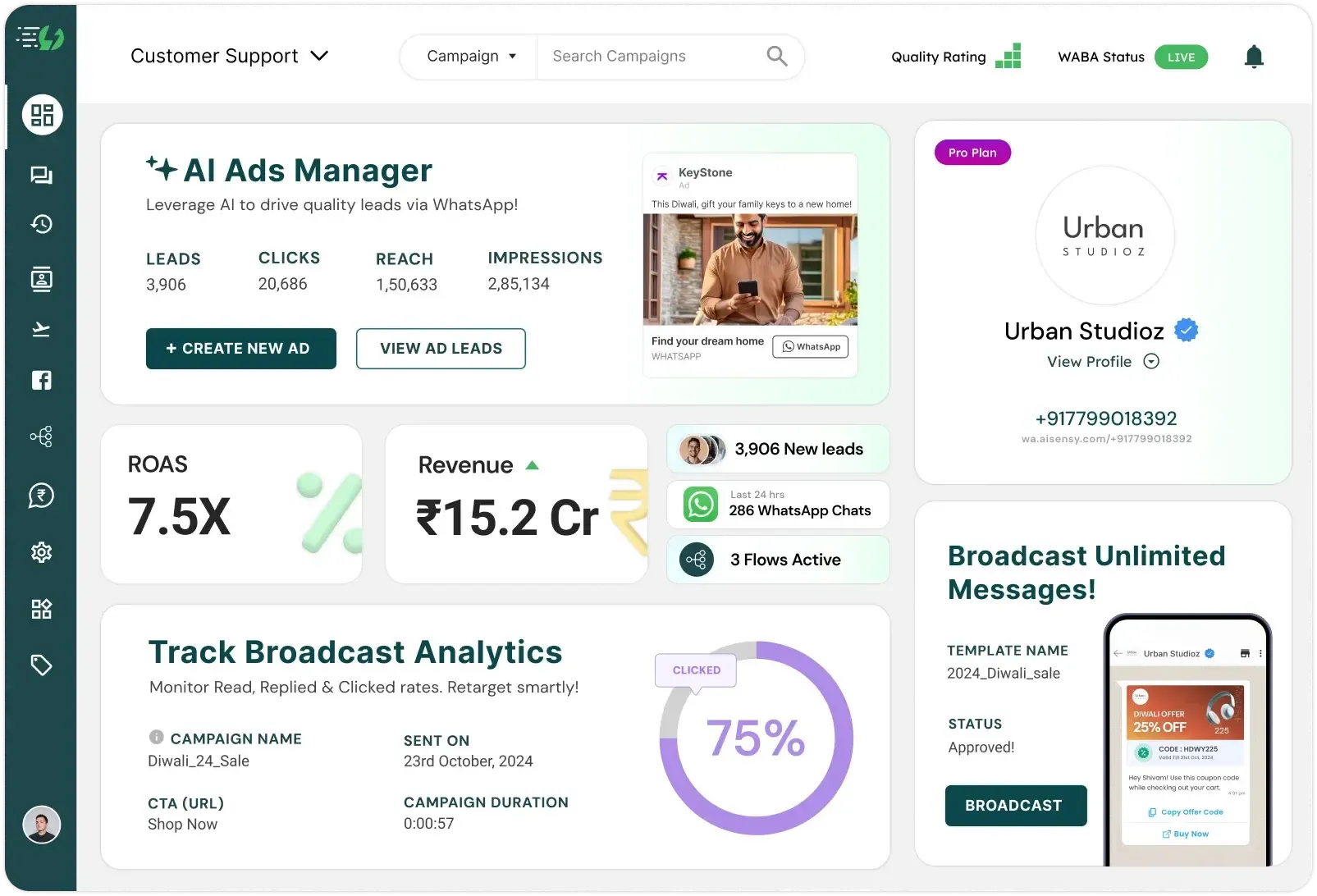Click the CREATE NEW AD button
The height and width of the screenshot is (896, 1317).
pos(240,349)
